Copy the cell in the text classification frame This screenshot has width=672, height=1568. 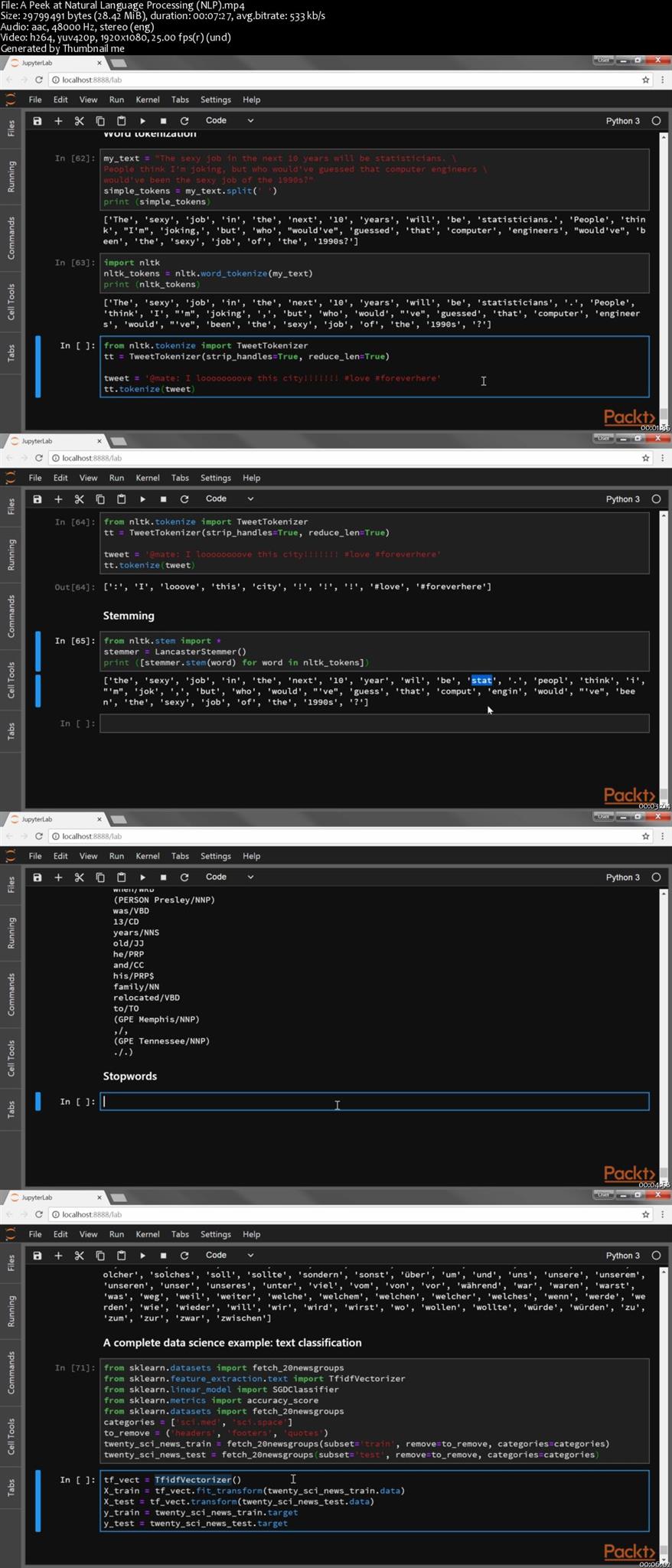[x=100, y=1256]
